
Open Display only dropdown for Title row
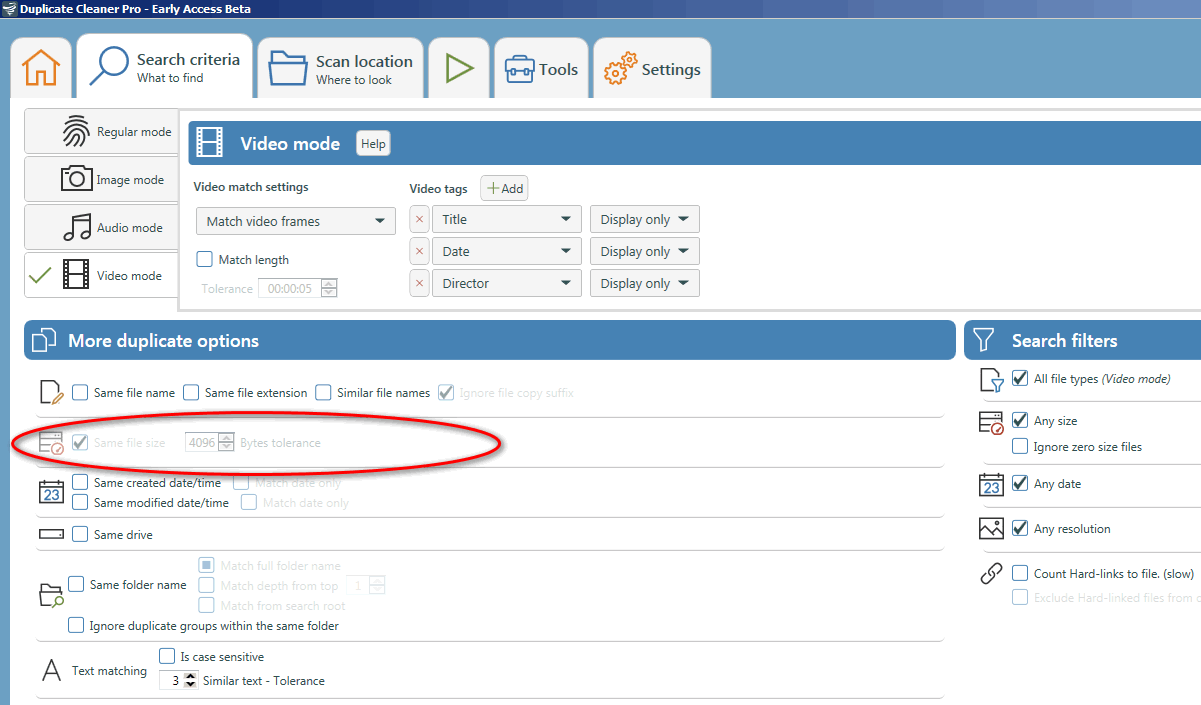(645, 219)
